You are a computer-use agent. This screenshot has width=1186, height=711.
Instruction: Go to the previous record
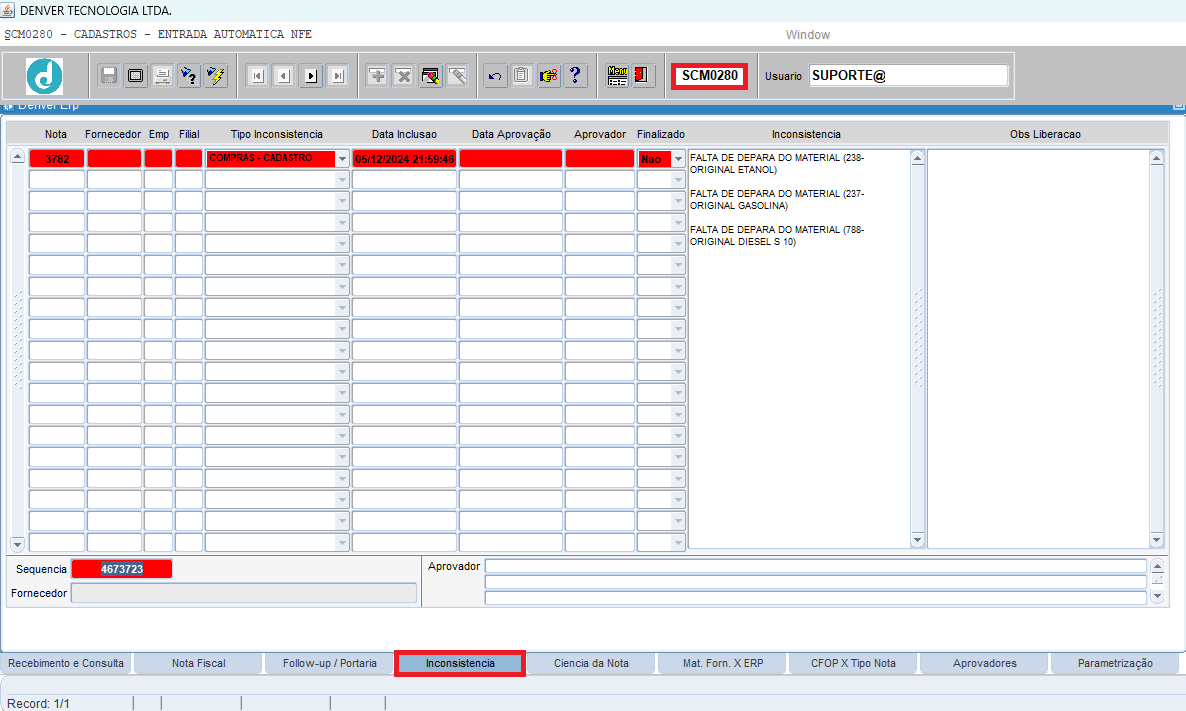pos(284,76)
